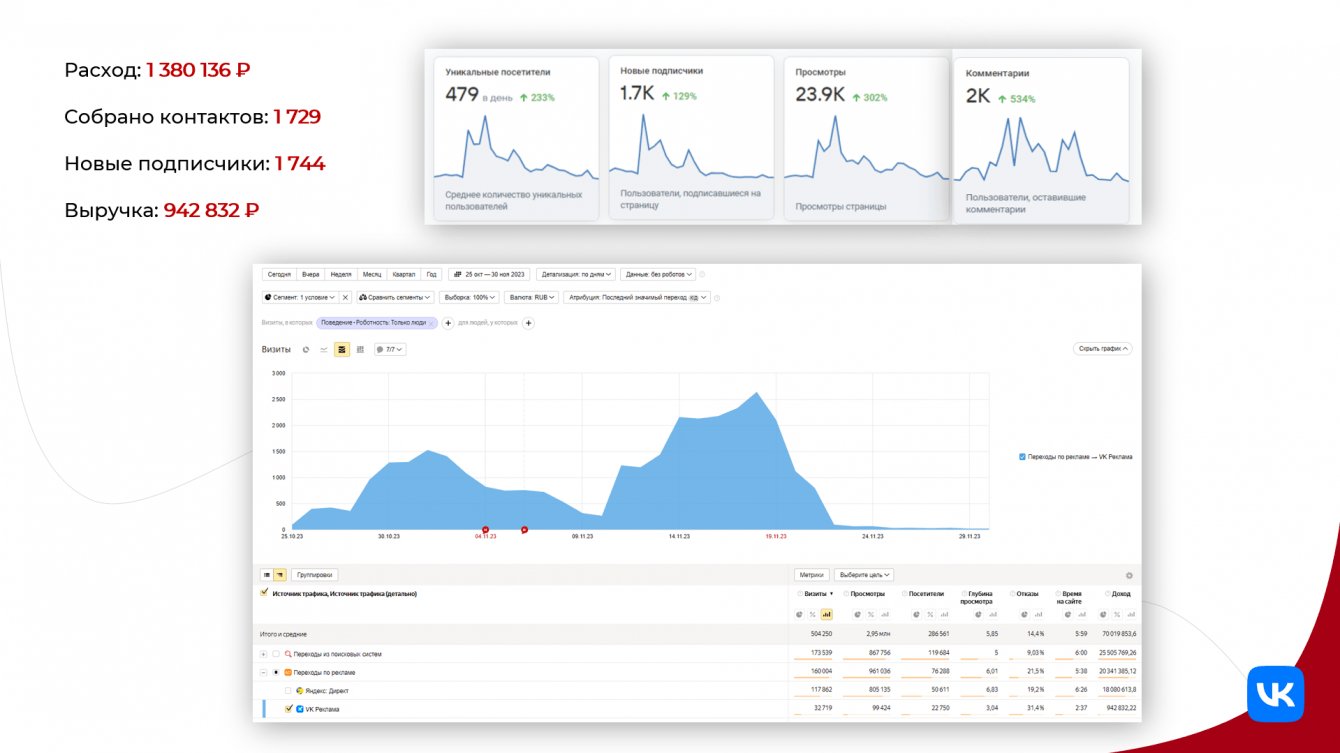Screen dimensions: 1340x753
Task: Open table settings gear icon
Action: coord(1130,575)
